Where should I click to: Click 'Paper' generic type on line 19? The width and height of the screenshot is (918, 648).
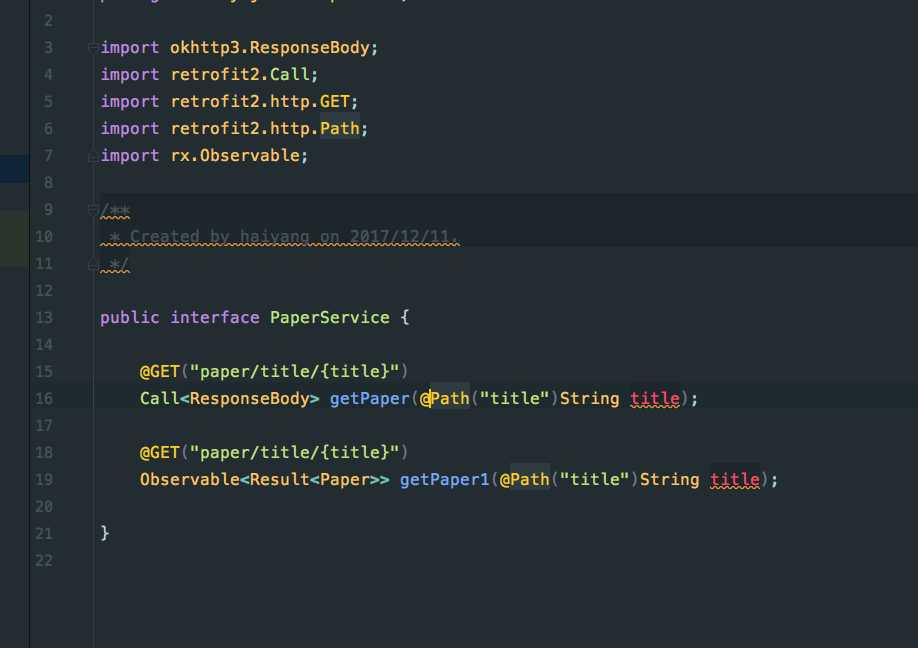(x=345, y=479)
